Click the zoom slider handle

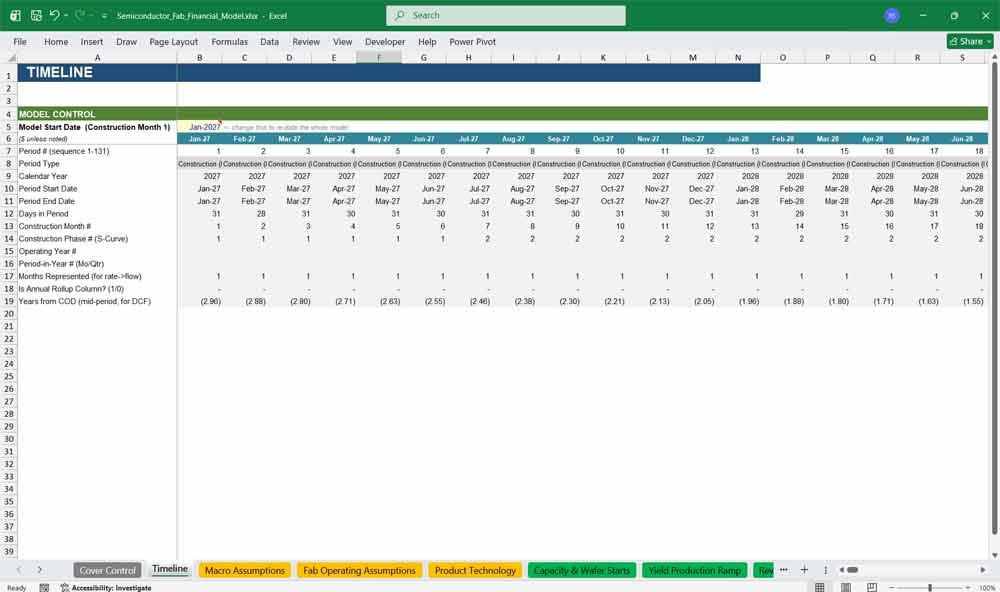click(x=930, y=587)
